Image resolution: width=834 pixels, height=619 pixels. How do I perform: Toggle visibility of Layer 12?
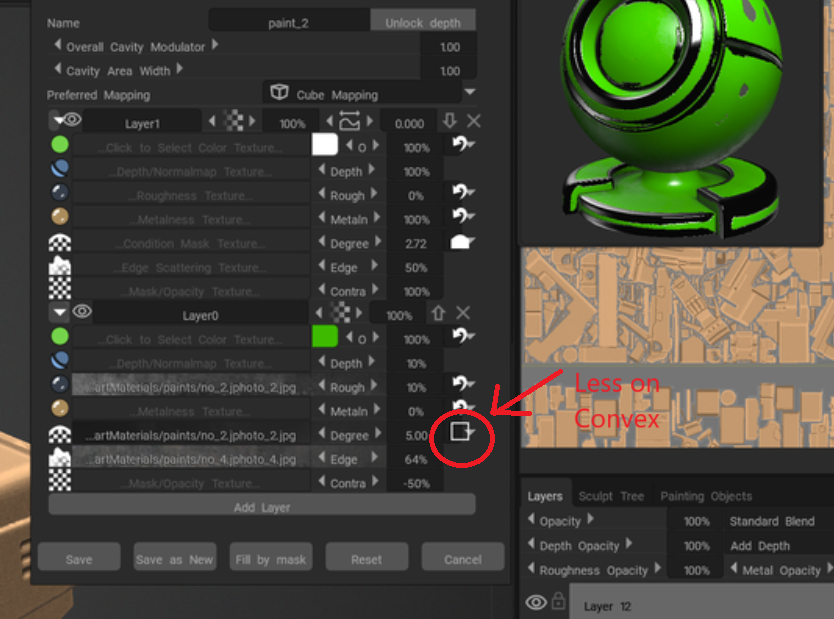point(536,602)
